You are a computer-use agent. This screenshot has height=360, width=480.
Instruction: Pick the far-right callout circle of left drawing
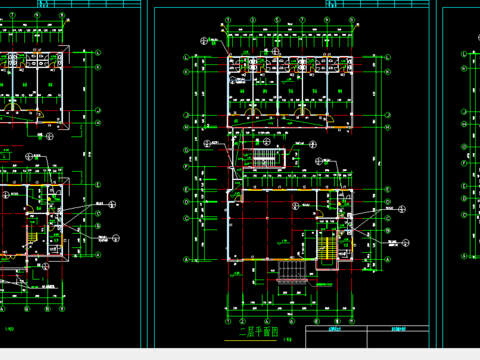pos(116,238)
